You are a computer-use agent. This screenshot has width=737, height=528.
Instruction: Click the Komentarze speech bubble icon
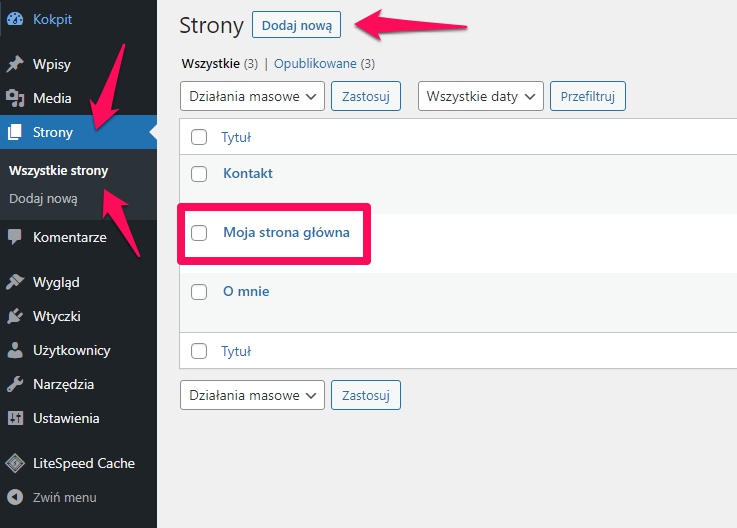point(15,237)
